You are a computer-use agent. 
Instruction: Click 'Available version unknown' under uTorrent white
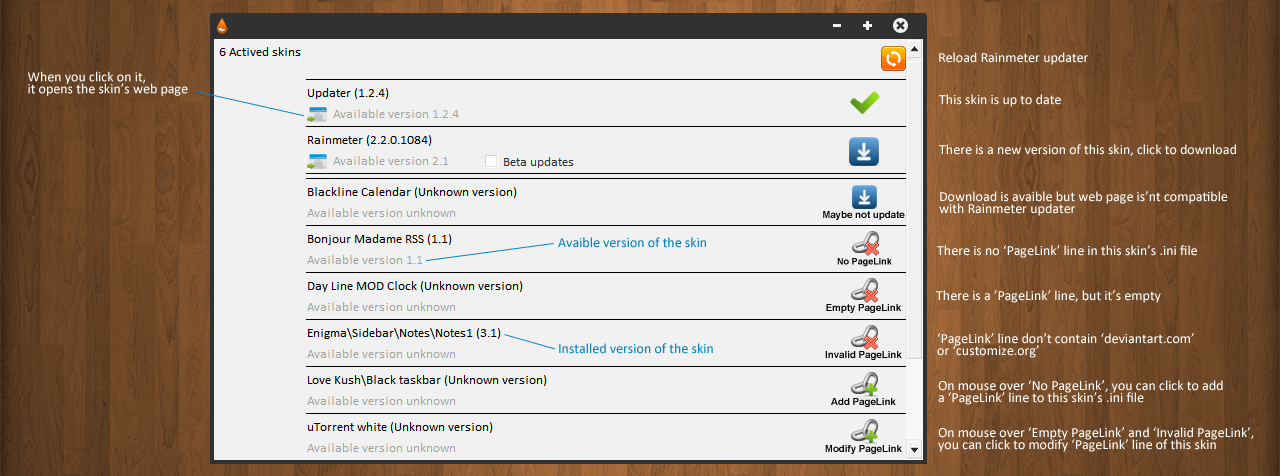381,448
